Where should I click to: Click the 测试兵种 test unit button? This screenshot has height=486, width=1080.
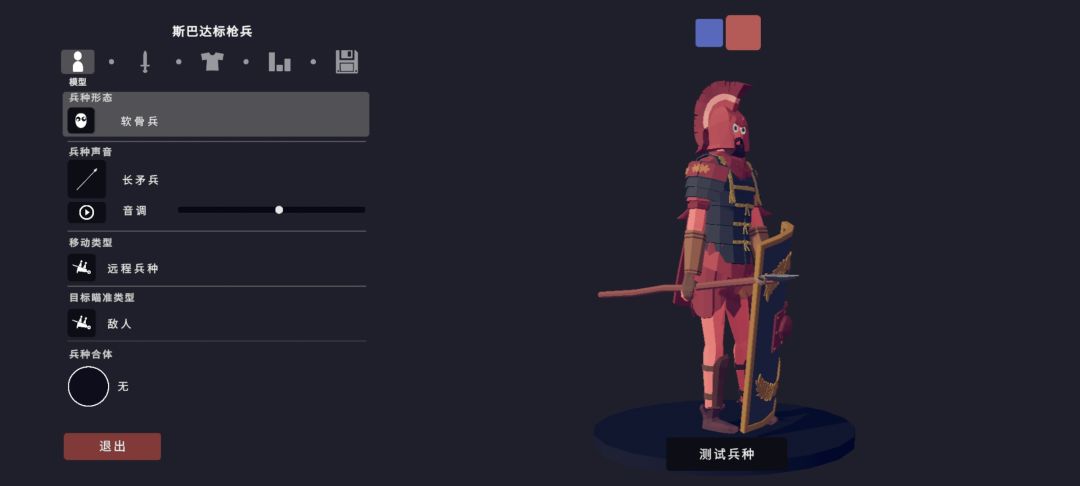[x=727, y=454]
